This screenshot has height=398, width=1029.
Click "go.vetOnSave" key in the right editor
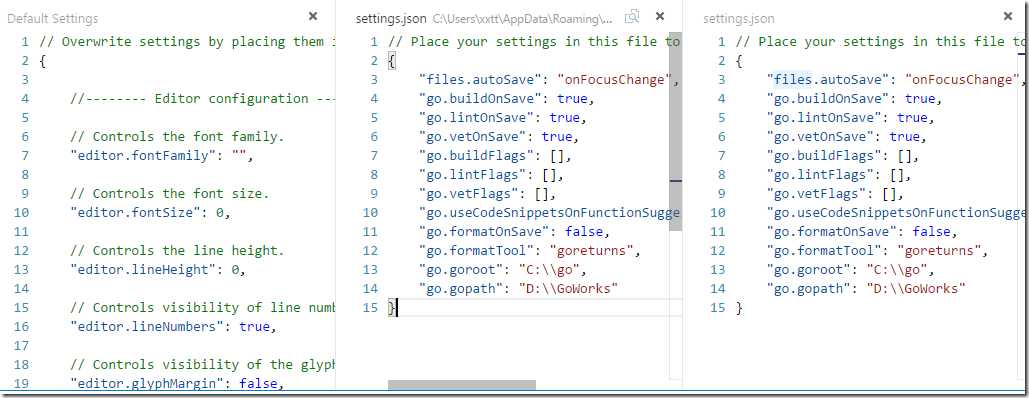coord(820,137)
